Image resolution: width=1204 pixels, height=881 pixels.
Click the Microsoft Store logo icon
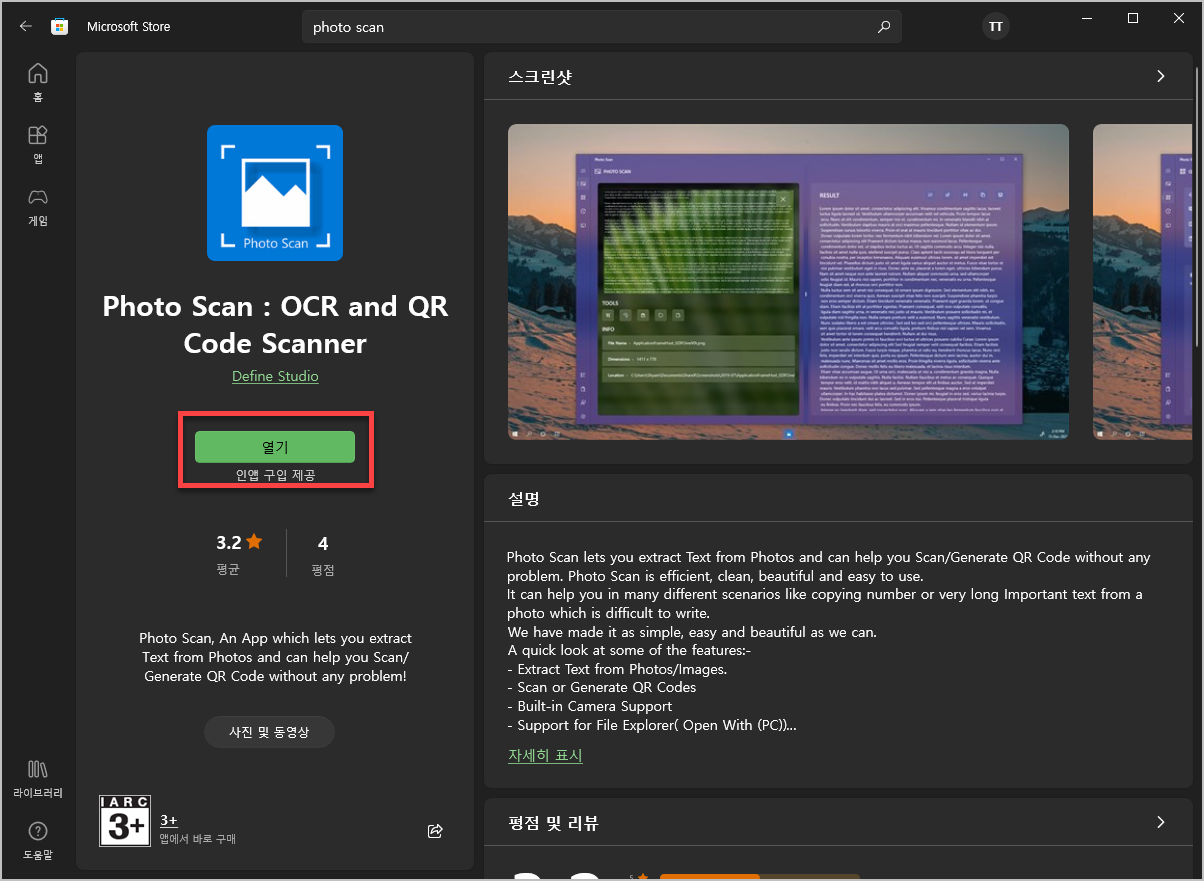tap(60, 27)
